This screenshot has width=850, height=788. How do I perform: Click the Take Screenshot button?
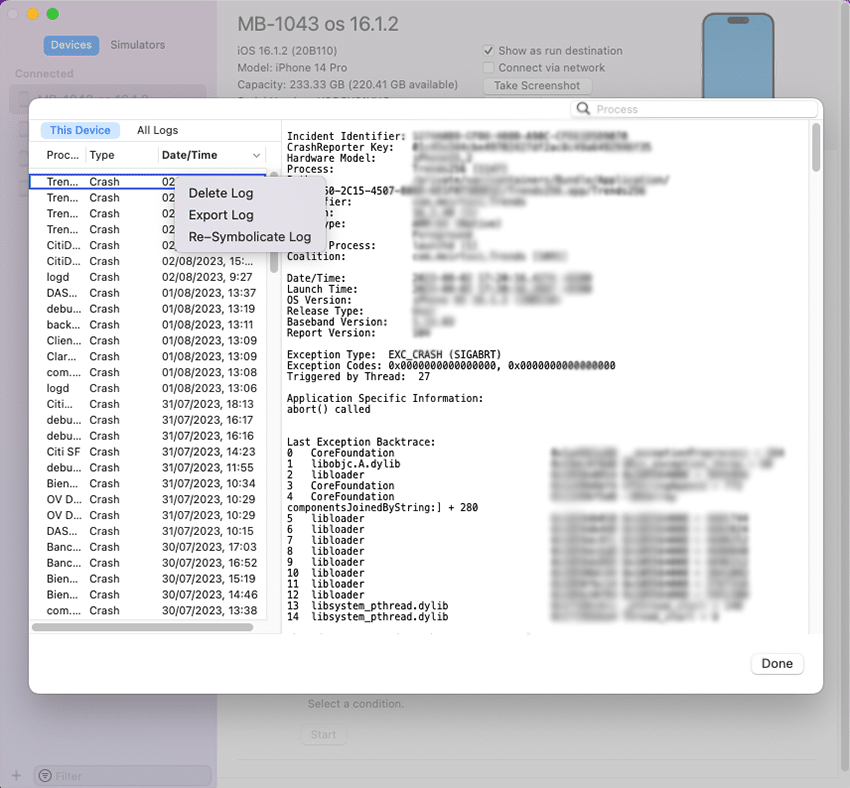tap(536, 86)
